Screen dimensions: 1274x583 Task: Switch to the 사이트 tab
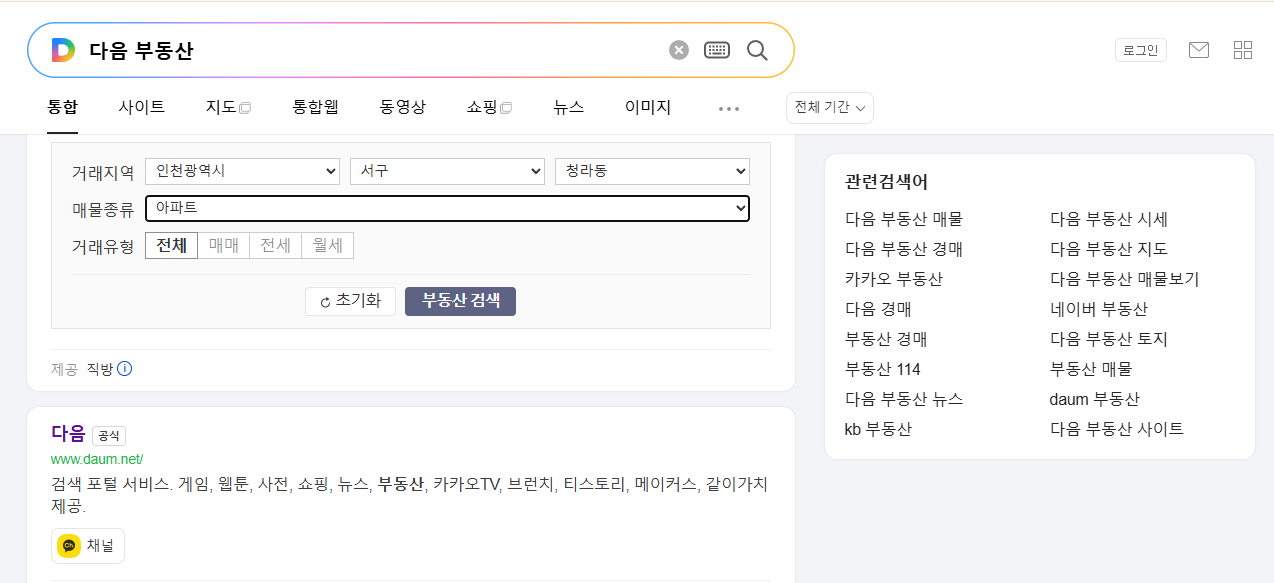pos(142,107)
